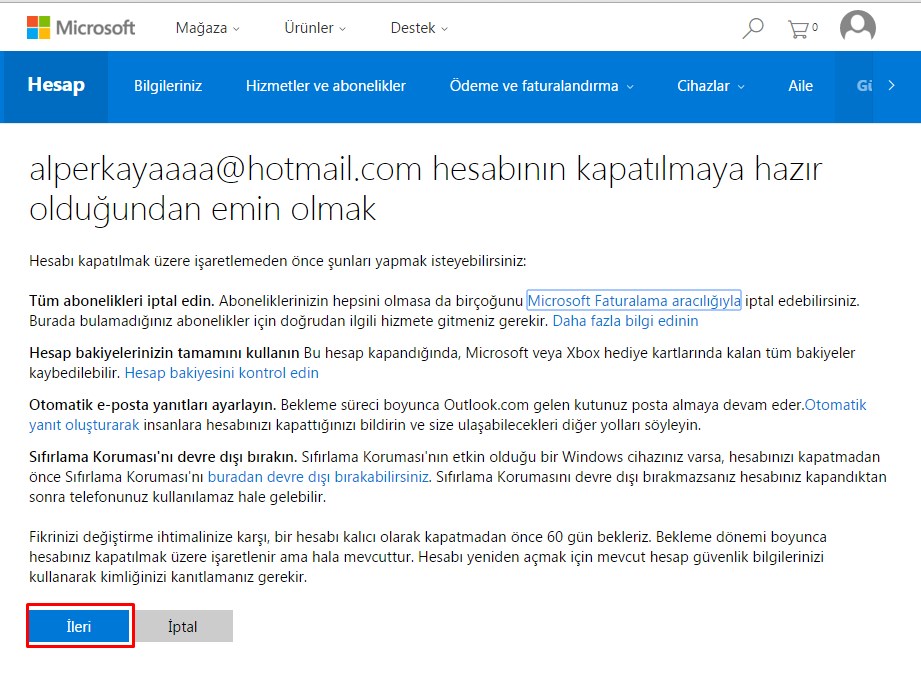
Task: Open the shopping cart icon
Action: [800, 28]
